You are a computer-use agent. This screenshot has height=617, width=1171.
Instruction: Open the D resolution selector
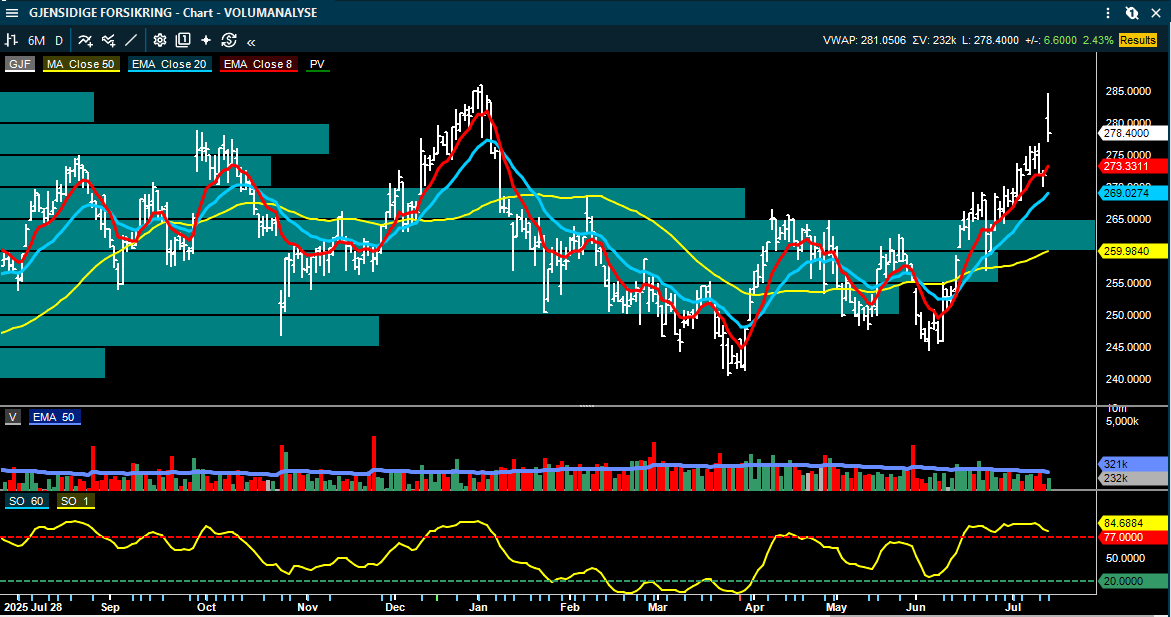coord(59,41)
